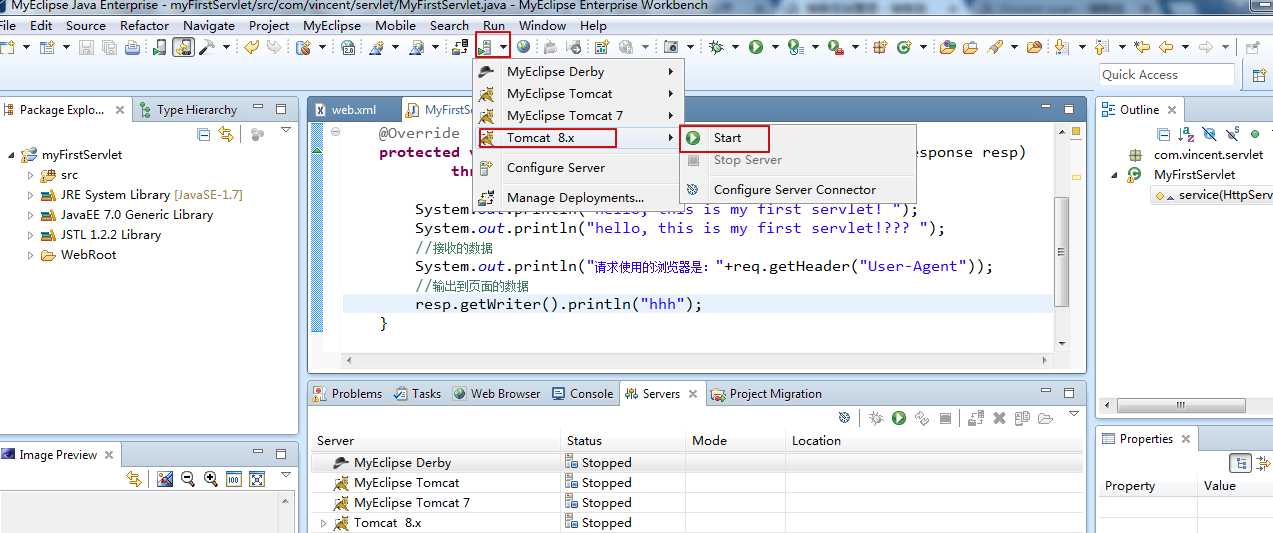The width and height of the screenshot is (1273, 533).
Task: Open the Project Migration tab
Action: tap(765, 394)
